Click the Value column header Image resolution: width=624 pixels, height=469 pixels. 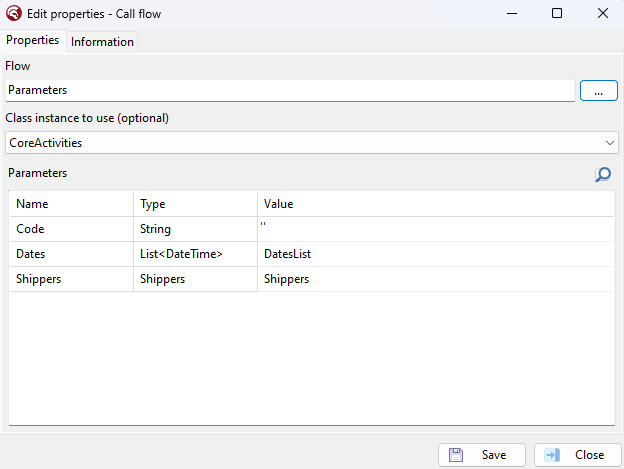click(x=436, y=204)
